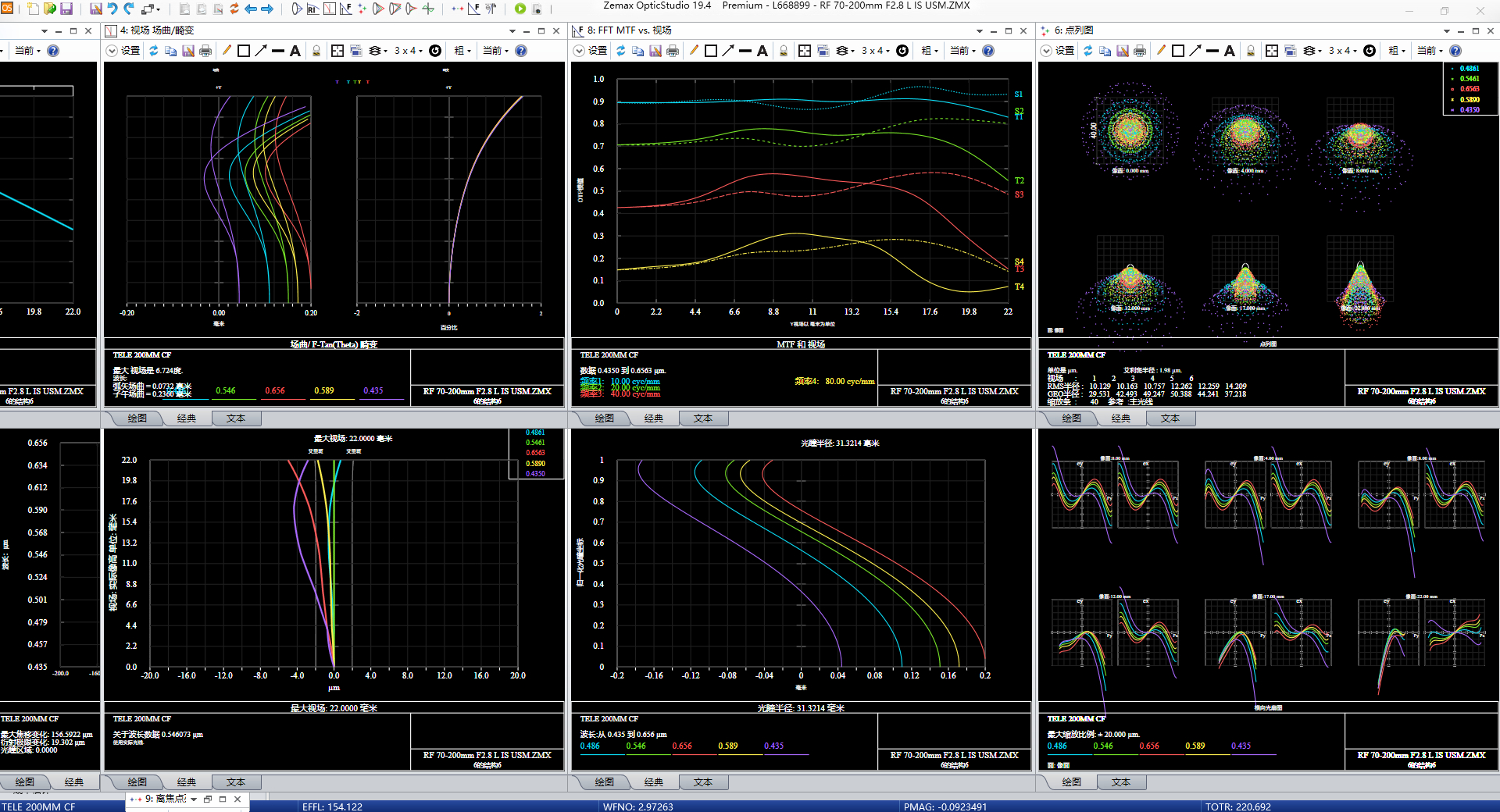Image resolution: width=1500 pixels, height=812 pixels.
Task: Expand 设置 settings in FFT MTF window
Action: pos(579,51)
